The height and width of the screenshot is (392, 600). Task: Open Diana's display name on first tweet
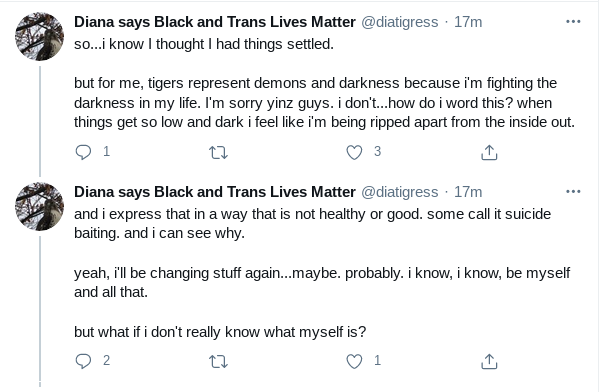pos(215,22)
